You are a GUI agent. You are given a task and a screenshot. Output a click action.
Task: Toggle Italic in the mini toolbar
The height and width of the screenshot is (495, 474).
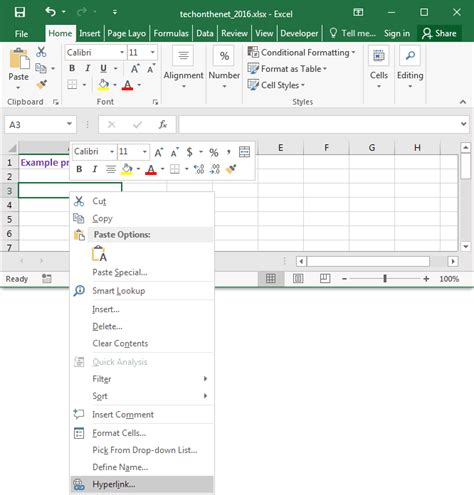(95, 169)
